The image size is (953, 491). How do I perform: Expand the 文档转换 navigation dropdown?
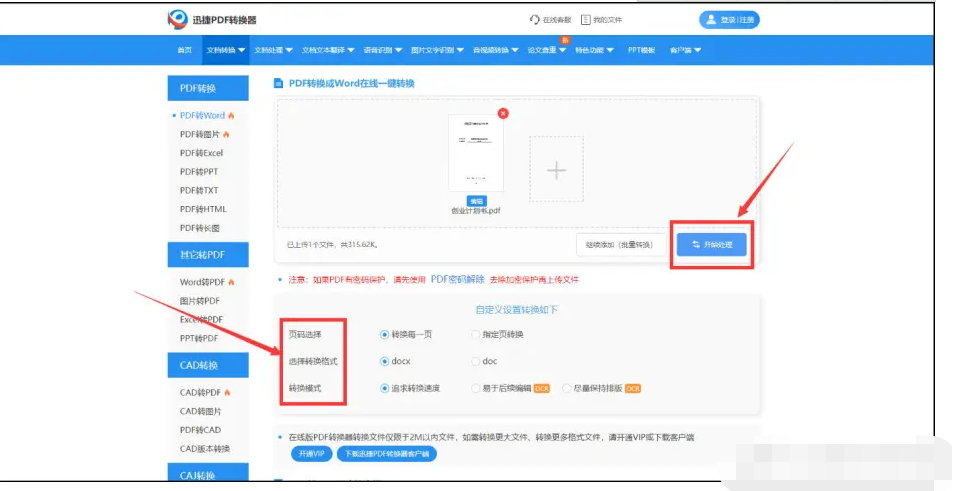[225, 50]
